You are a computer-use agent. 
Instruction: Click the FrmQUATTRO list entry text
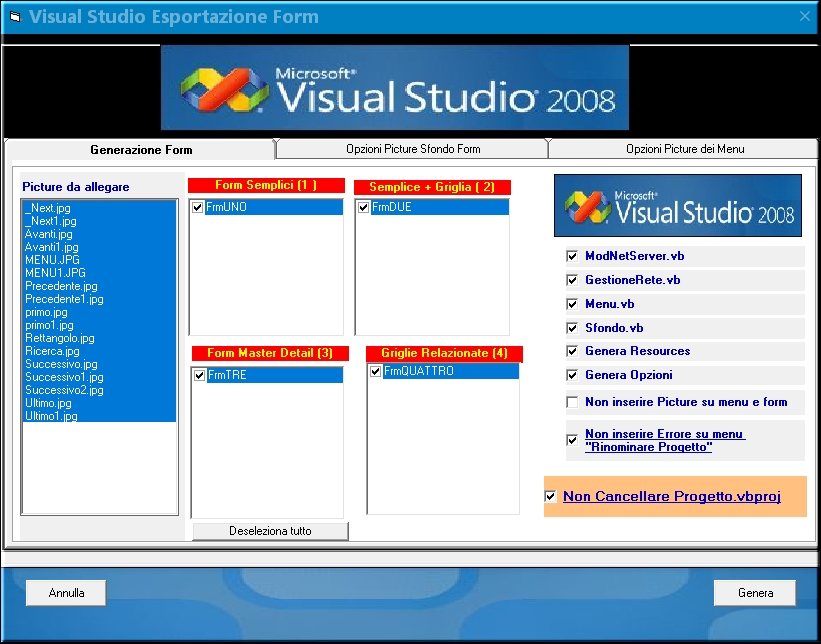418,371
